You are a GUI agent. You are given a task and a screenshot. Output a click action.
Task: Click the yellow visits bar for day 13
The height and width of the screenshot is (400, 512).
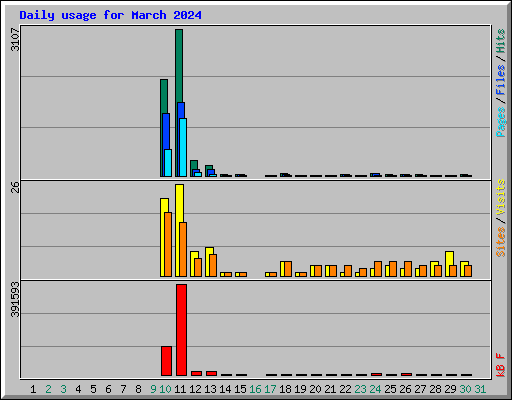point(209,251)
